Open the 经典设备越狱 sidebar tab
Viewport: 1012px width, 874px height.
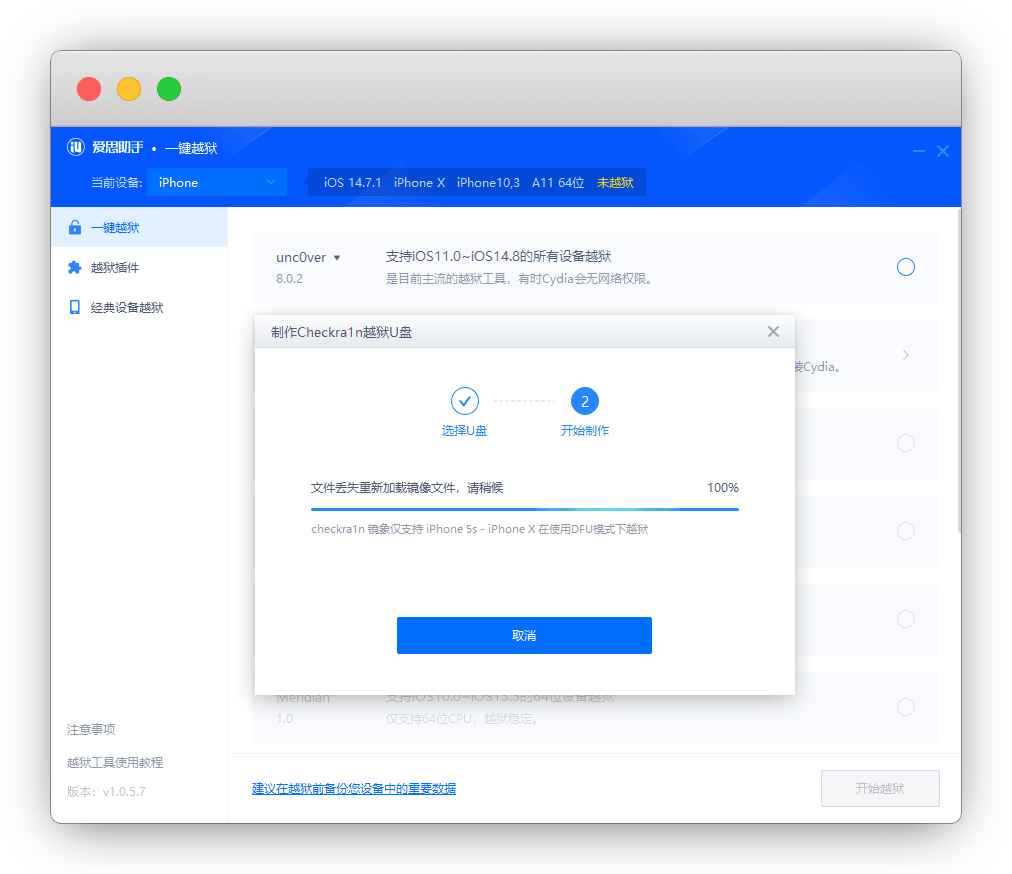click(126, 308)
